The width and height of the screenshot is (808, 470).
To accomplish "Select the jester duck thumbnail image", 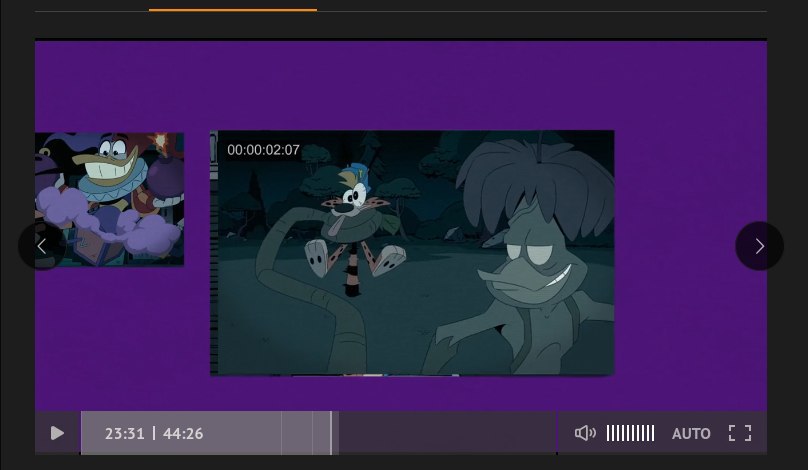I will tap(109, 199).
